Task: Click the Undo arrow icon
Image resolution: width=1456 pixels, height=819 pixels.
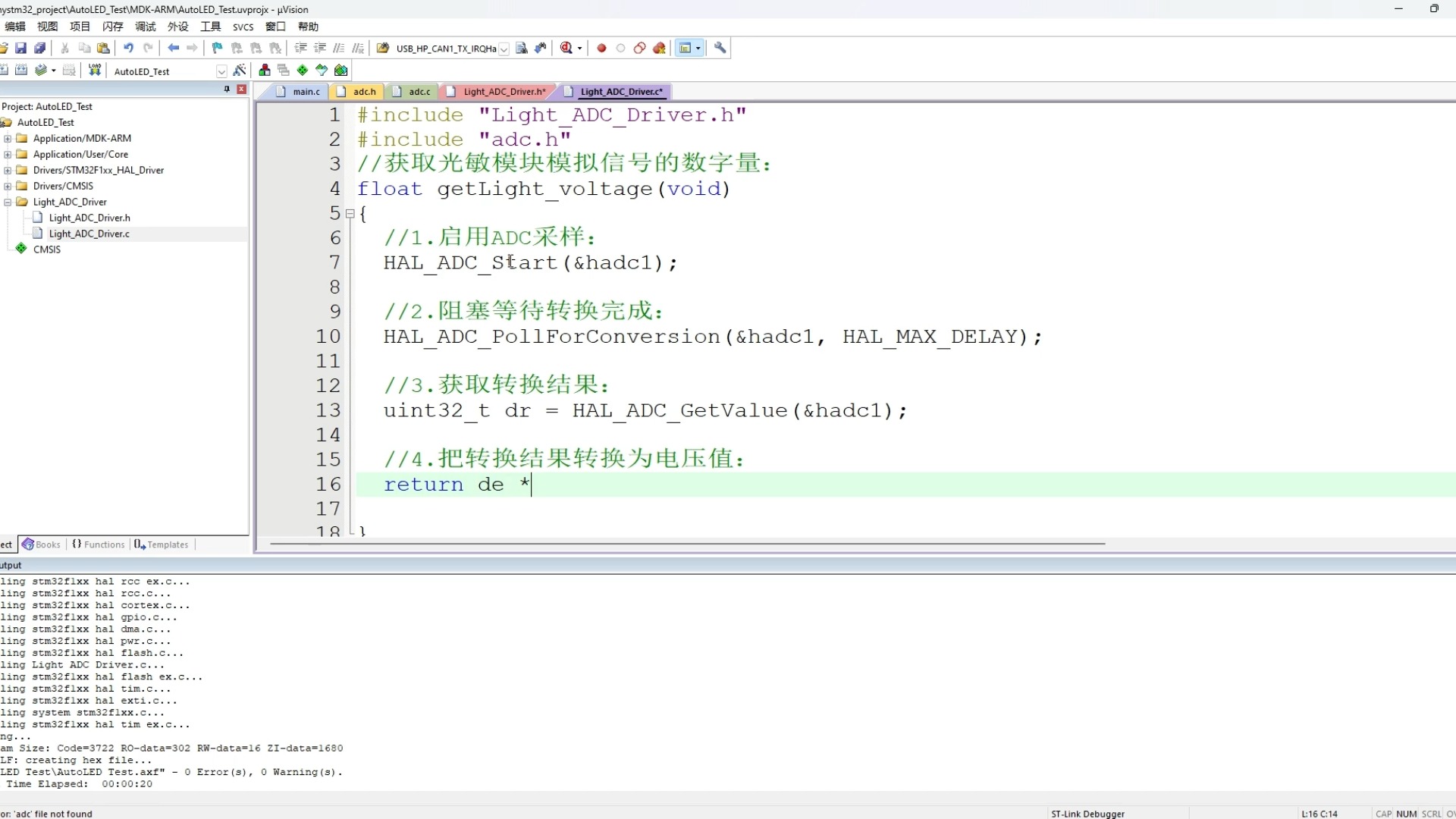Action: [129, 48]
